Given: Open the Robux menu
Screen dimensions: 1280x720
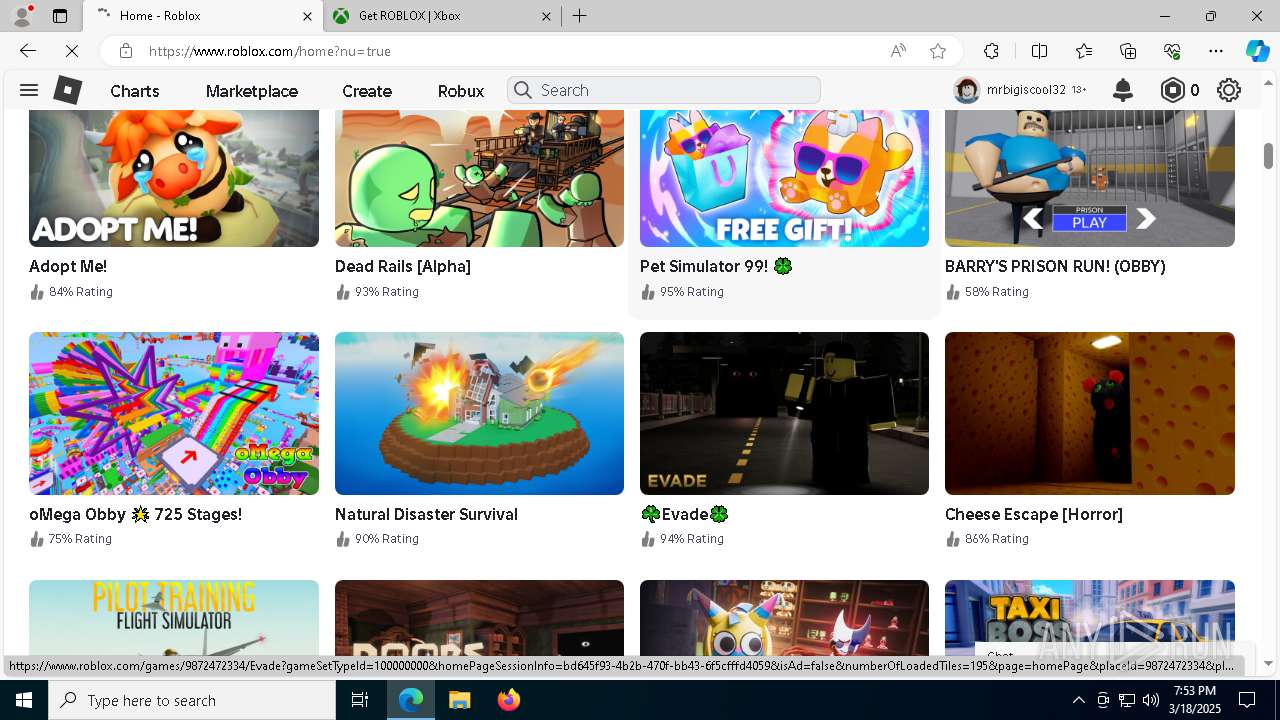Looking at the screenshot, I should point(461,91).
